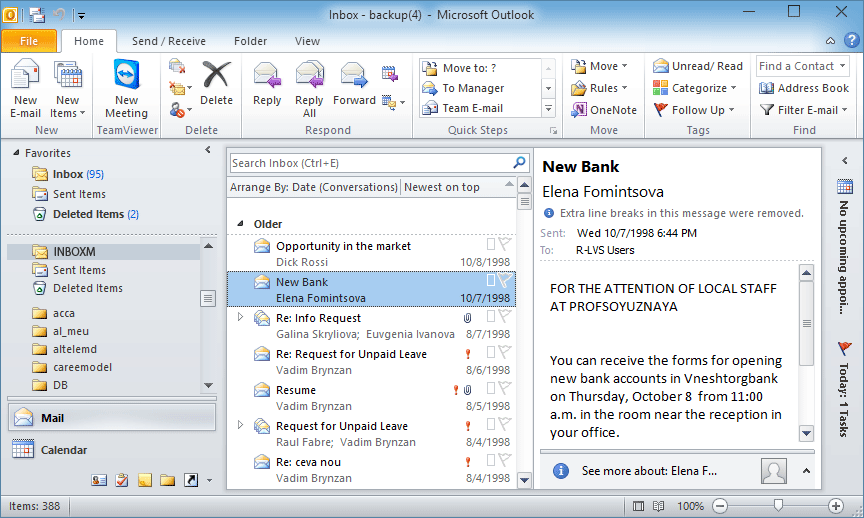
Task: Open the Categorize dropdown
Action: (x=695, y=88)
